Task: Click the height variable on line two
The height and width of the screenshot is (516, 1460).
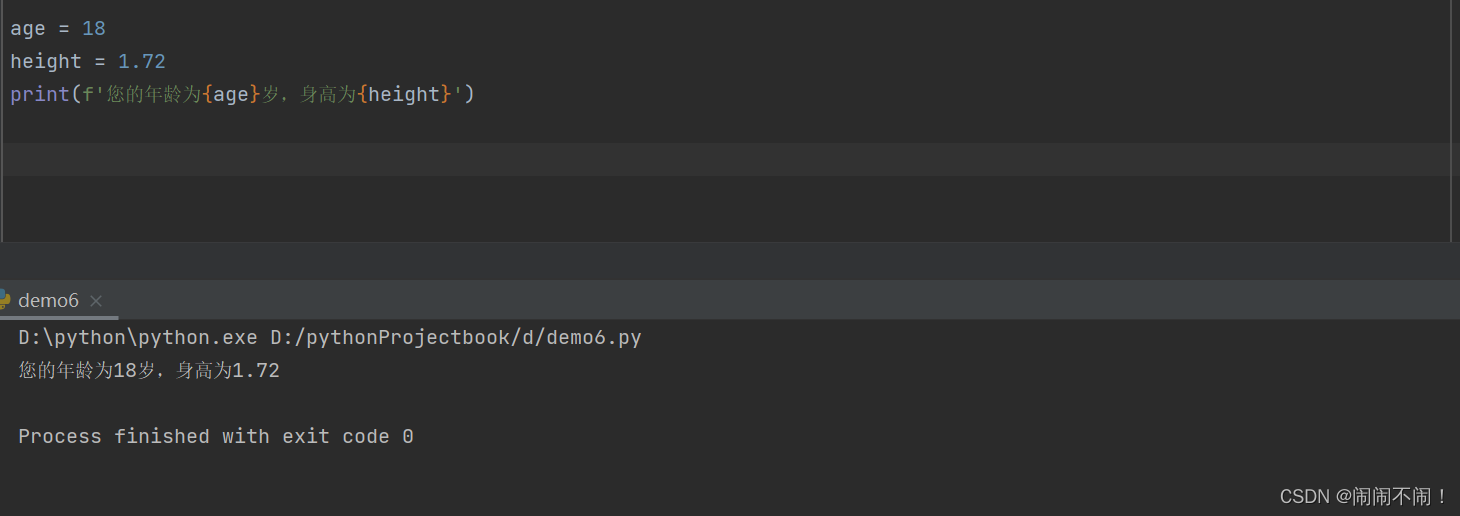Action: click(46, 61)
